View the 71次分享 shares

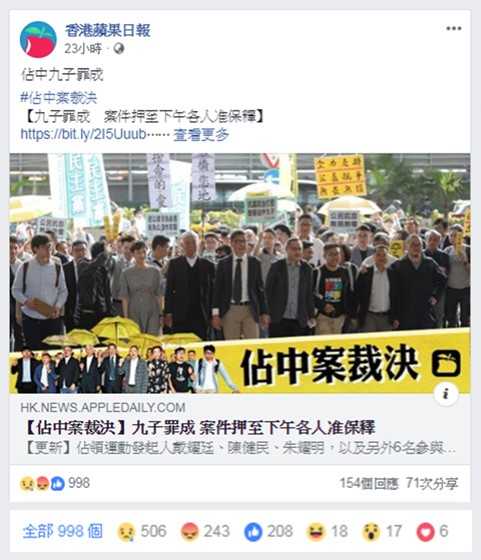click(432, 484)
